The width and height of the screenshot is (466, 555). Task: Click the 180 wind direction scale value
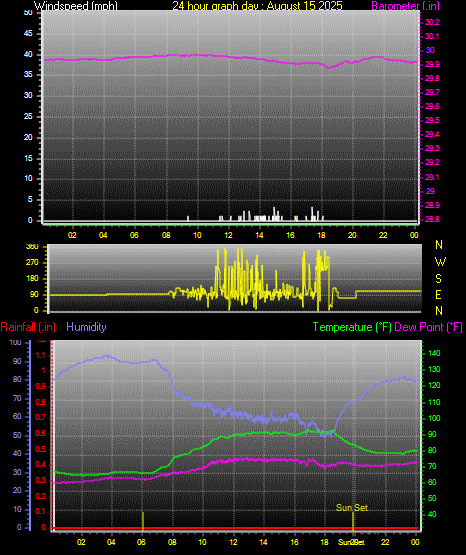(x=32, y=279)
